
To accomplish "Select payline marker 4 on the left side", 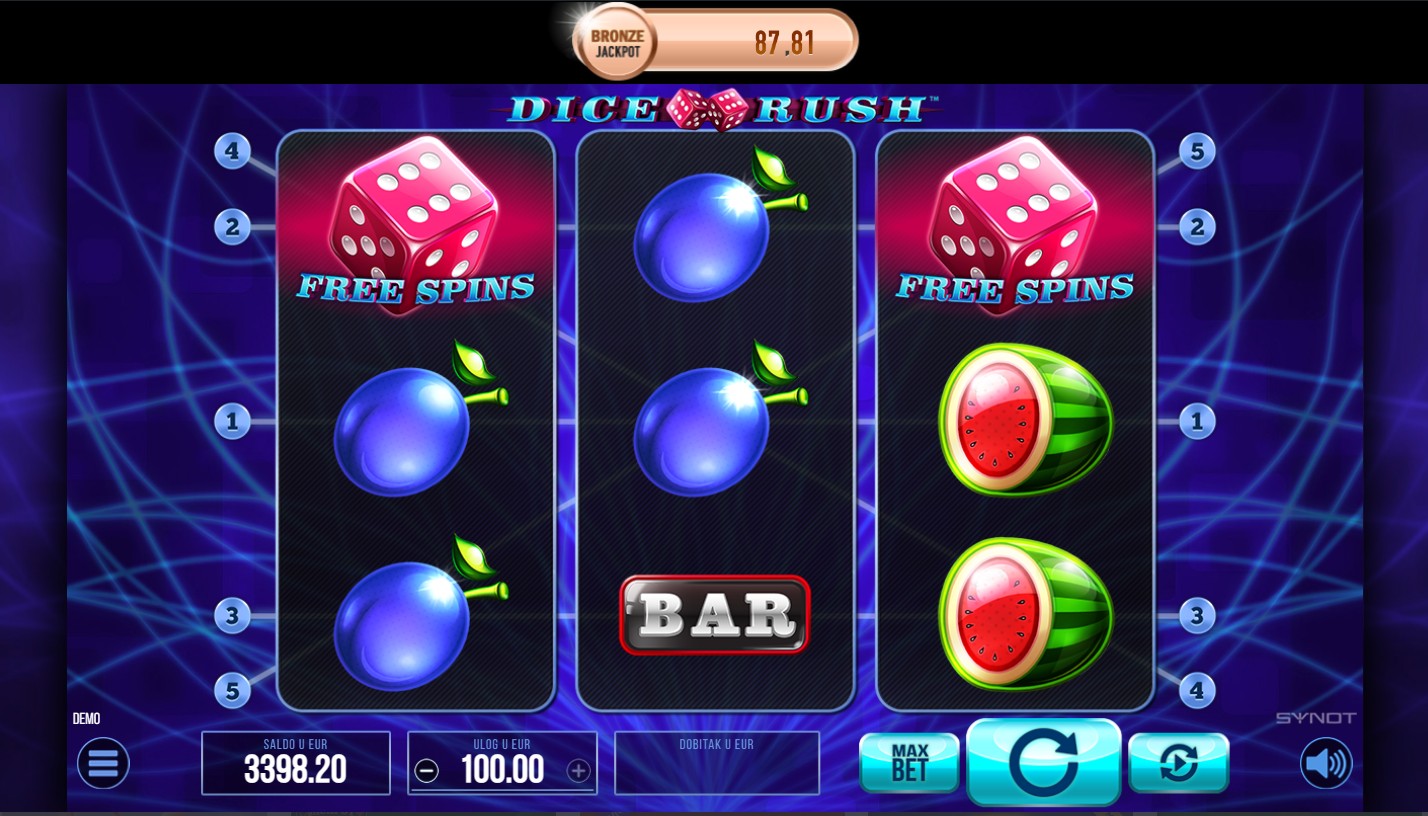I will point(232,152).
